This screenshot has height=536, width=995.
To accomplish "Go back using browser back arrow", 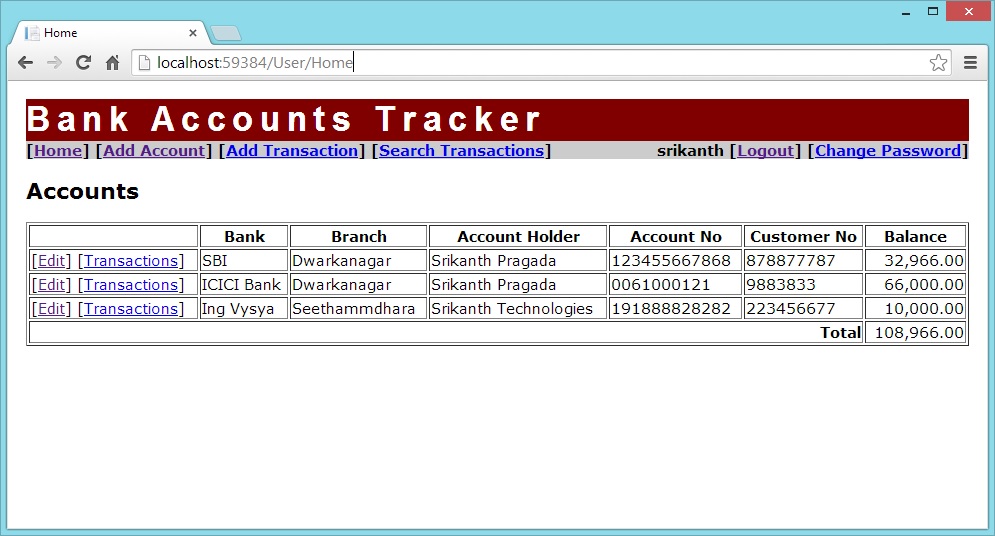I will 25,63.
